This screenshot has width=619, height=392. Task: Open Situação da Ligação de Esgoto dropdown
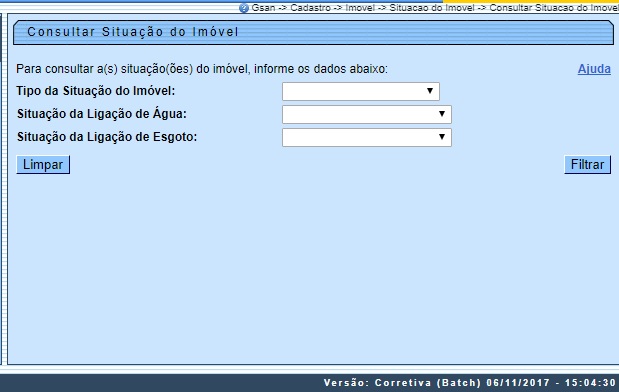click(x=367, y=137)
